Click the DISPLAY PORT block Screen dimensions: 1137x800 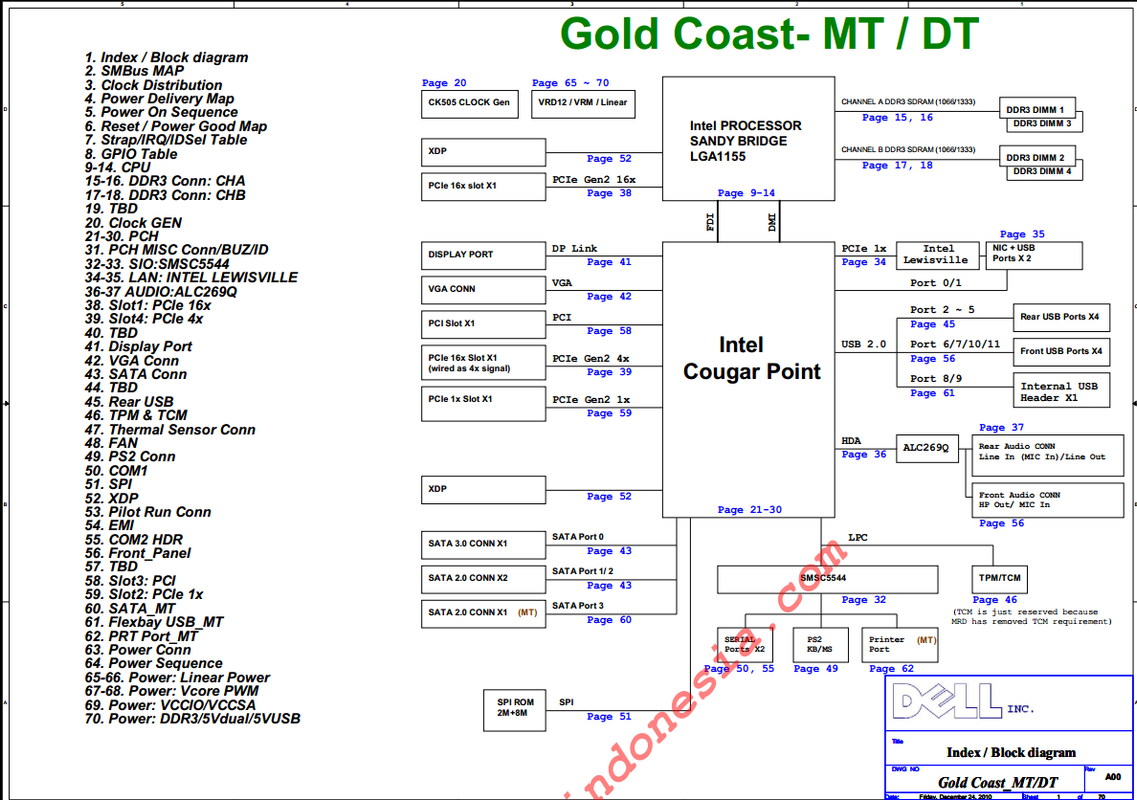tap(483, 255)
